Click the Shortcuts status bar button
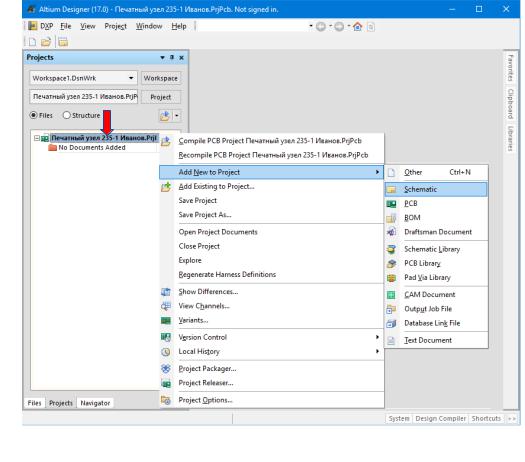The image size is (525, 462). pyautogui.click(x=486, y=418)
